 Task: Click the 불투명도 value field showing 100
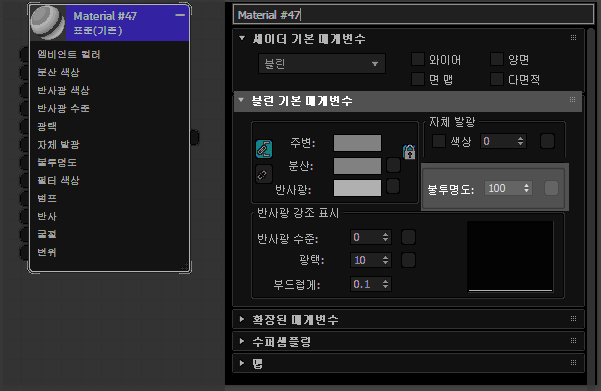coord(502,188)
